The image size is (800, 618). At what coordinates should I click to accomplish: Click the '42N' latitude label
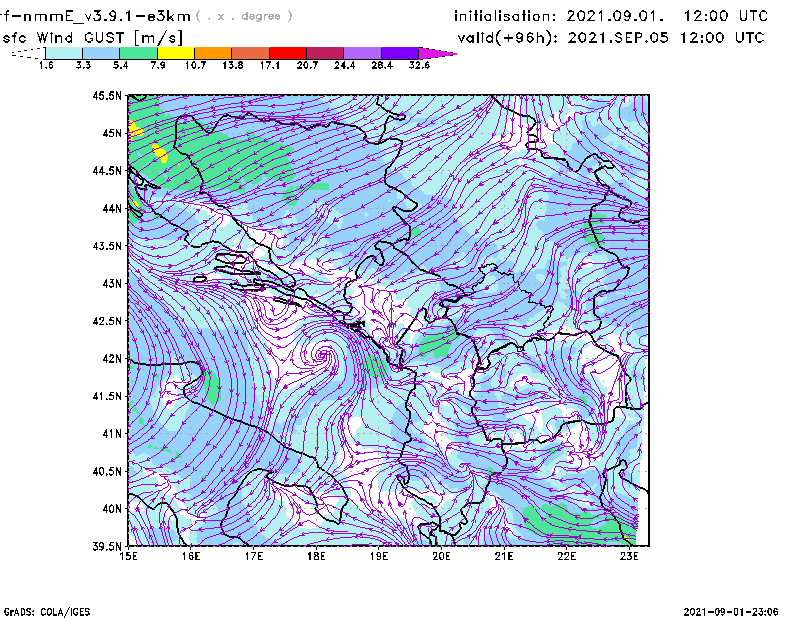[x=112, y=359]
